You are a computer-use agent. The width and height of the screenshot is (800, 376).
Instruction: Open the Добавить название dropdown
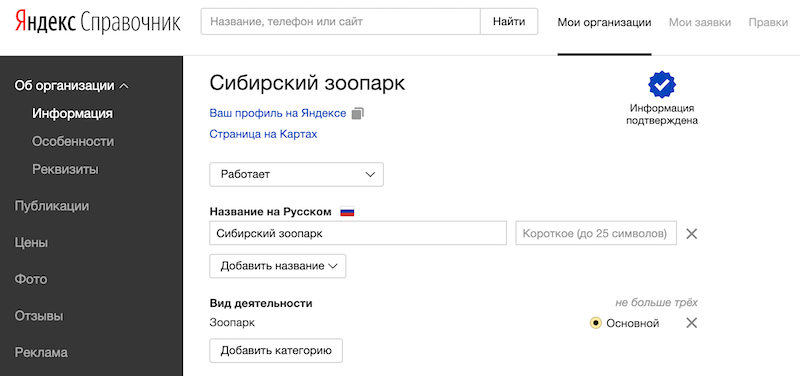[278, 266]
